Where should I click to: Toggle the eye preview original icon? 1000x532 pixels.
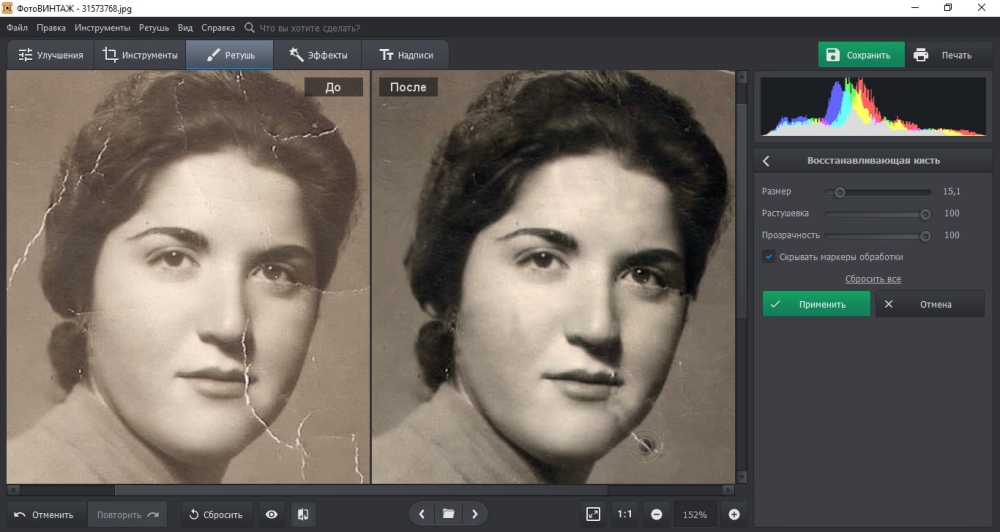point(272,514)
